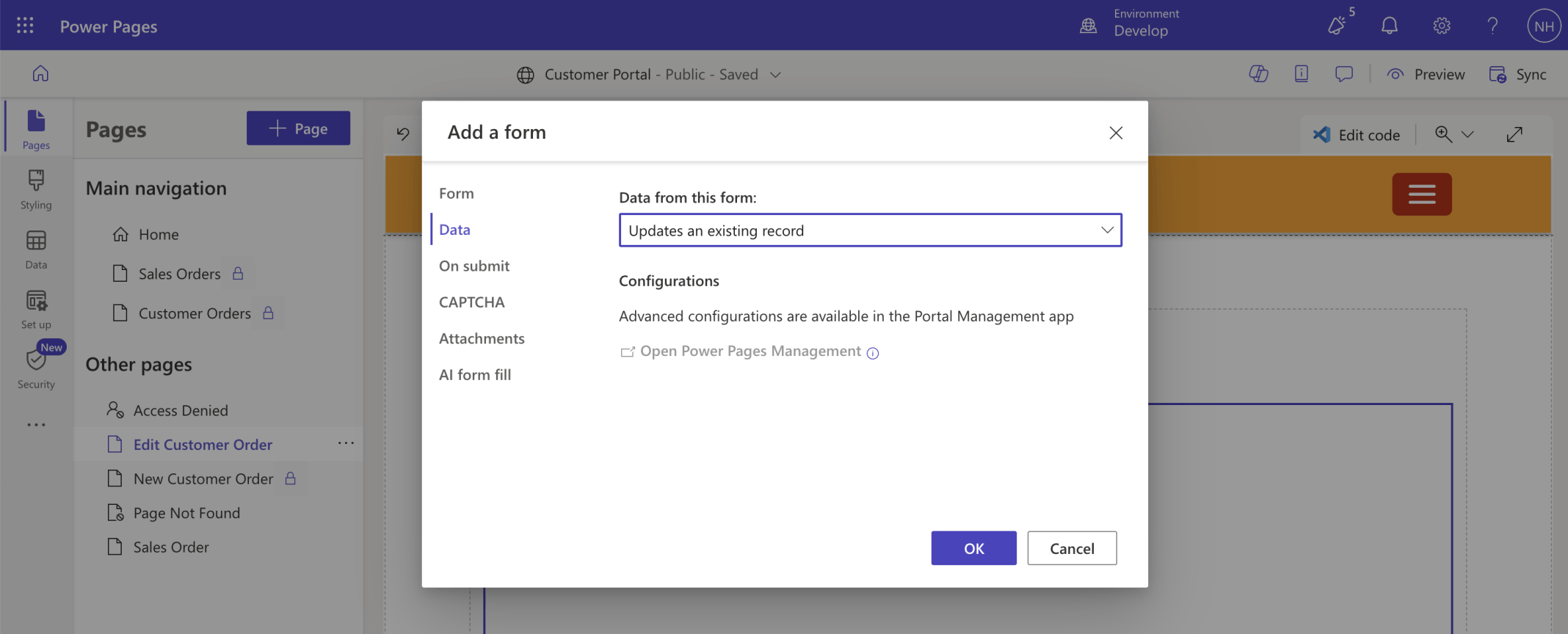
Task: Open the Styling workspace
Action: coord(36,189)
